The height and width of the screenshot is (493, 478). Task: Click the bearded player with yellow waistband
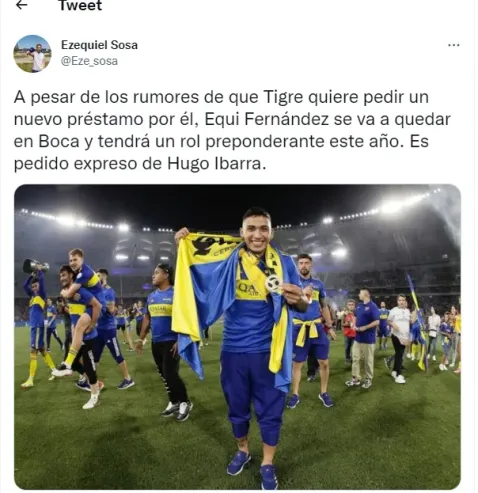click(312, 330)
